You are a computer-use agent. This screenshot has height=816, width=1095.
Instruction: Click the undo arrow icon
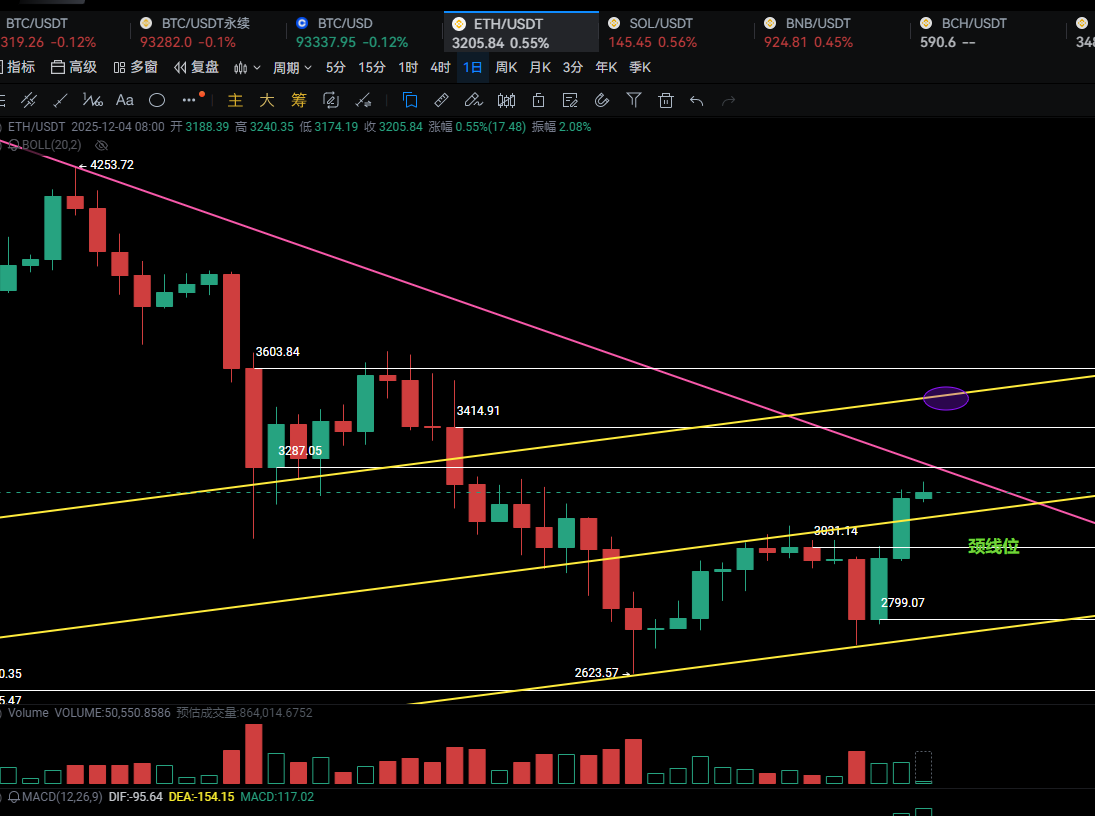(x=697, y=100)
